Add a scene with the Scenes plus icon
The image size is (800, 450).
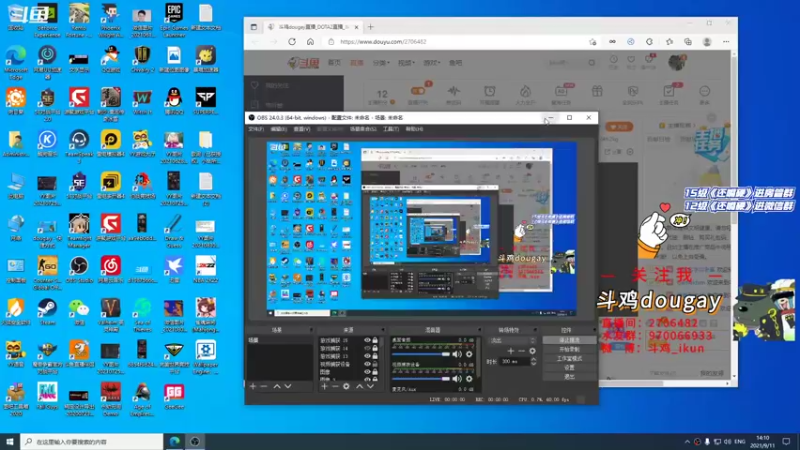pyautogui.click(x=253, y=387)
